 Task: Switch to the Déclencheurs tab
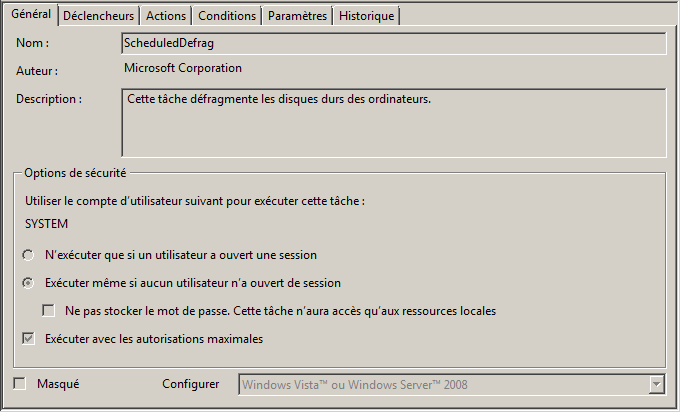click(98, 16)
